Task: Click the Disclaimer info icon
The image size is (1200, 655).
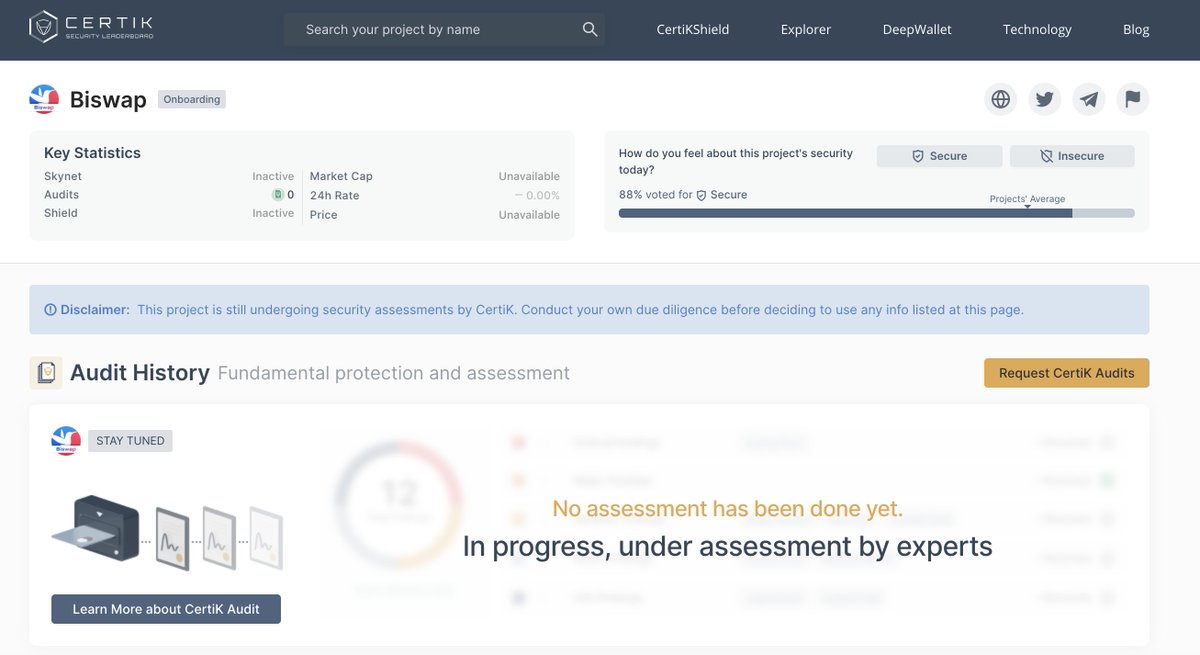Action: 50,310
